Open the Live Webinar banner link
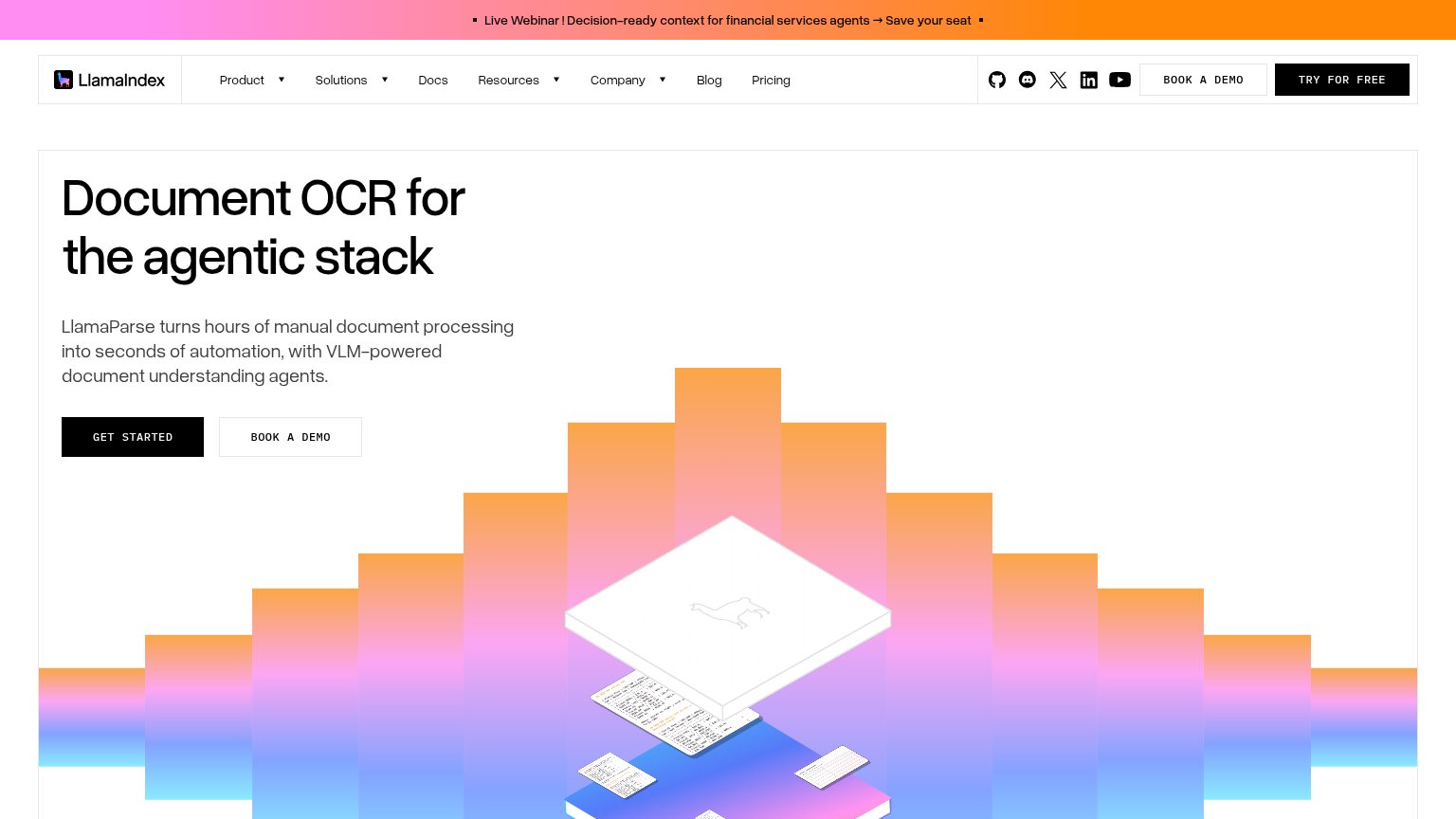The width and height of the screenshot is (1456, 819). (x=728, y=20)
